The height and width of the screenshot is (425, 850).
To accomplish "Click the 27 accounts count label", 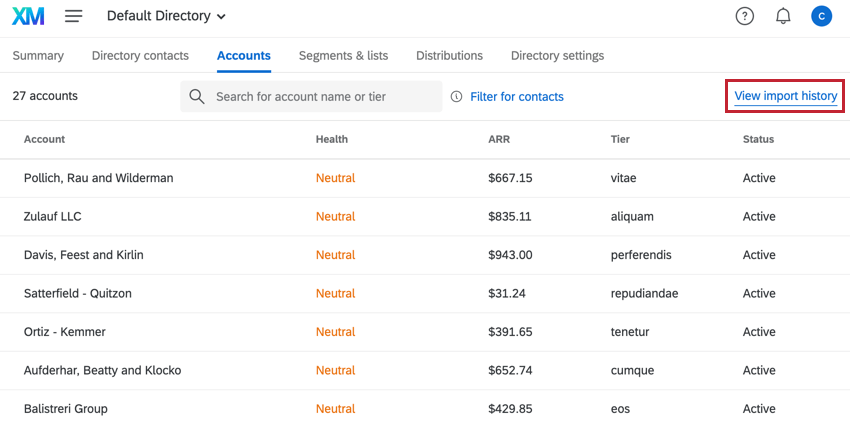I will pyautogui.click(x=45, y=96).
